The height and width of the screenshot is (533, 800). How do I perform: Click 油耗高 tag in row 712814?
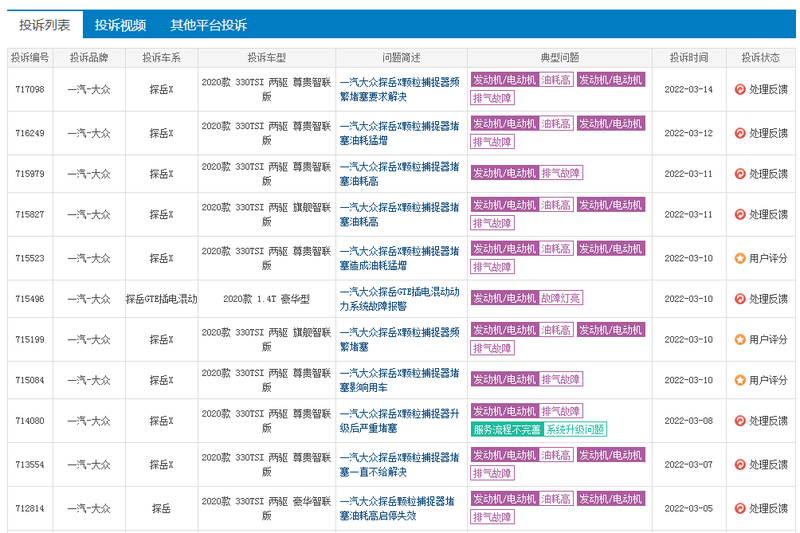[x=556, y=499]
